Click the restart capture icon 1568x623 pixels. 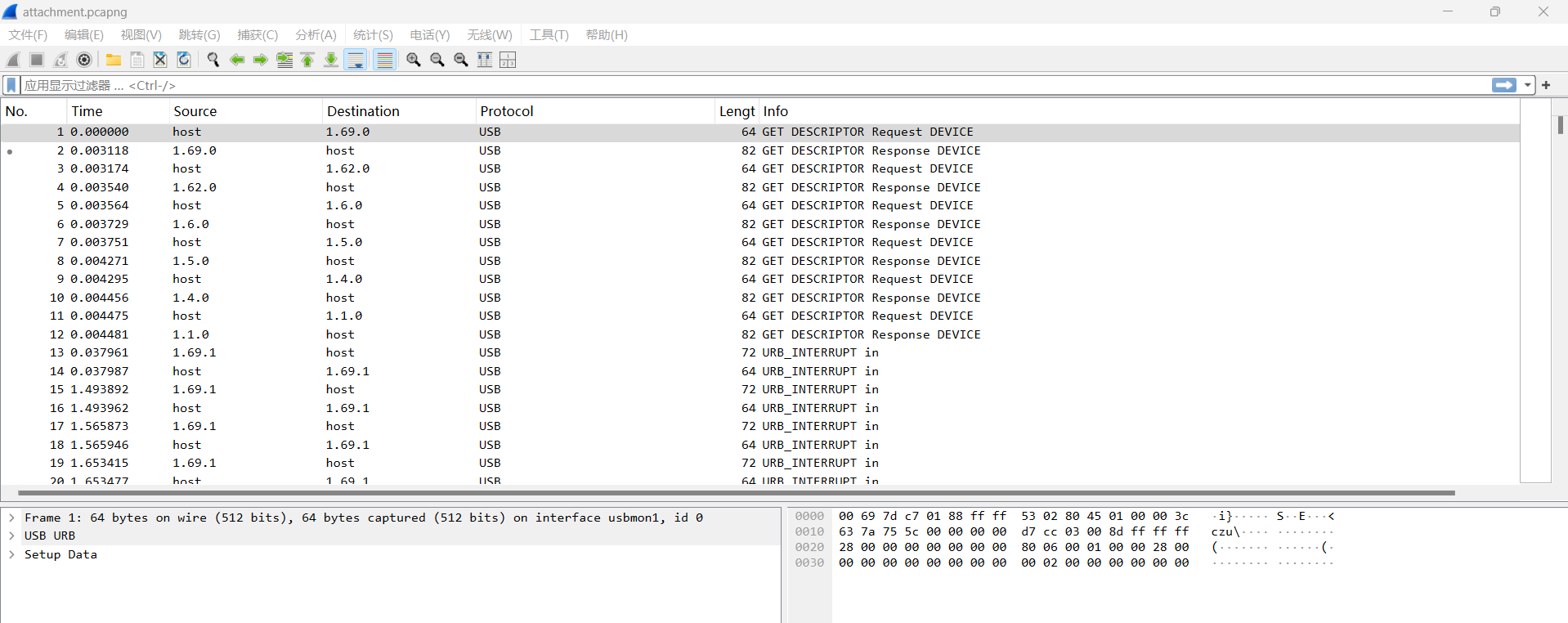click(x=60, y=60)
